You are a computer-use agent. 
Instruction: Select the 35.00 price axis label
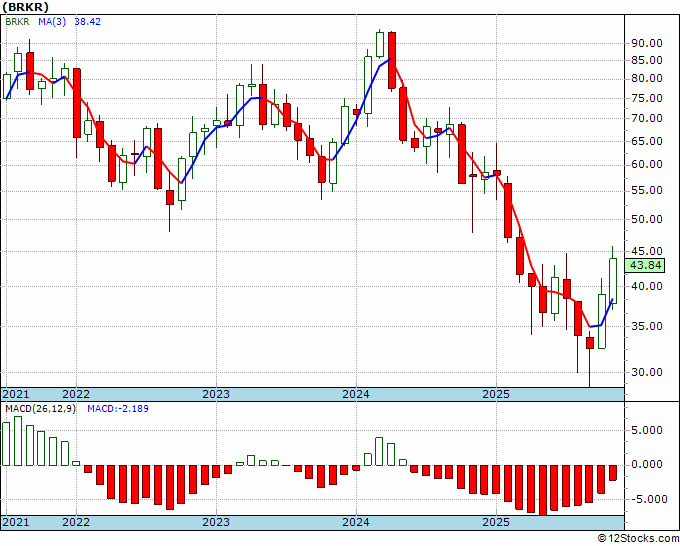pyautogui.click(x=647, y=326)
